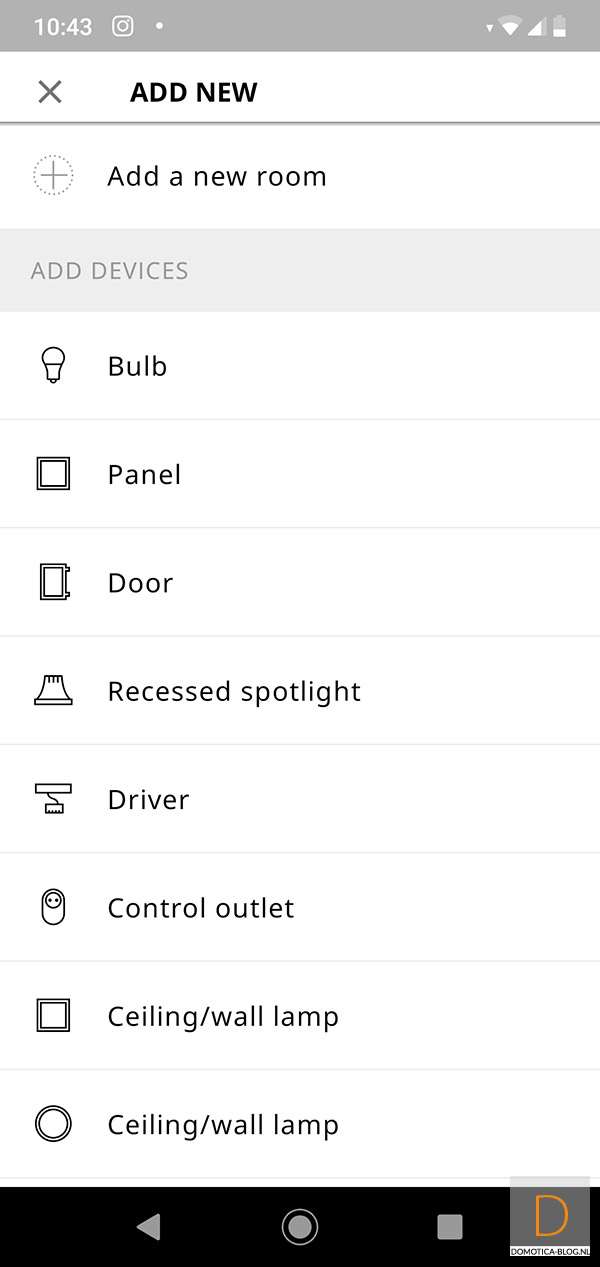Tap the Recessed spotlight icon
This screenshot has width=600, height=1267.
pyautogui.click(x=53, y=691)
